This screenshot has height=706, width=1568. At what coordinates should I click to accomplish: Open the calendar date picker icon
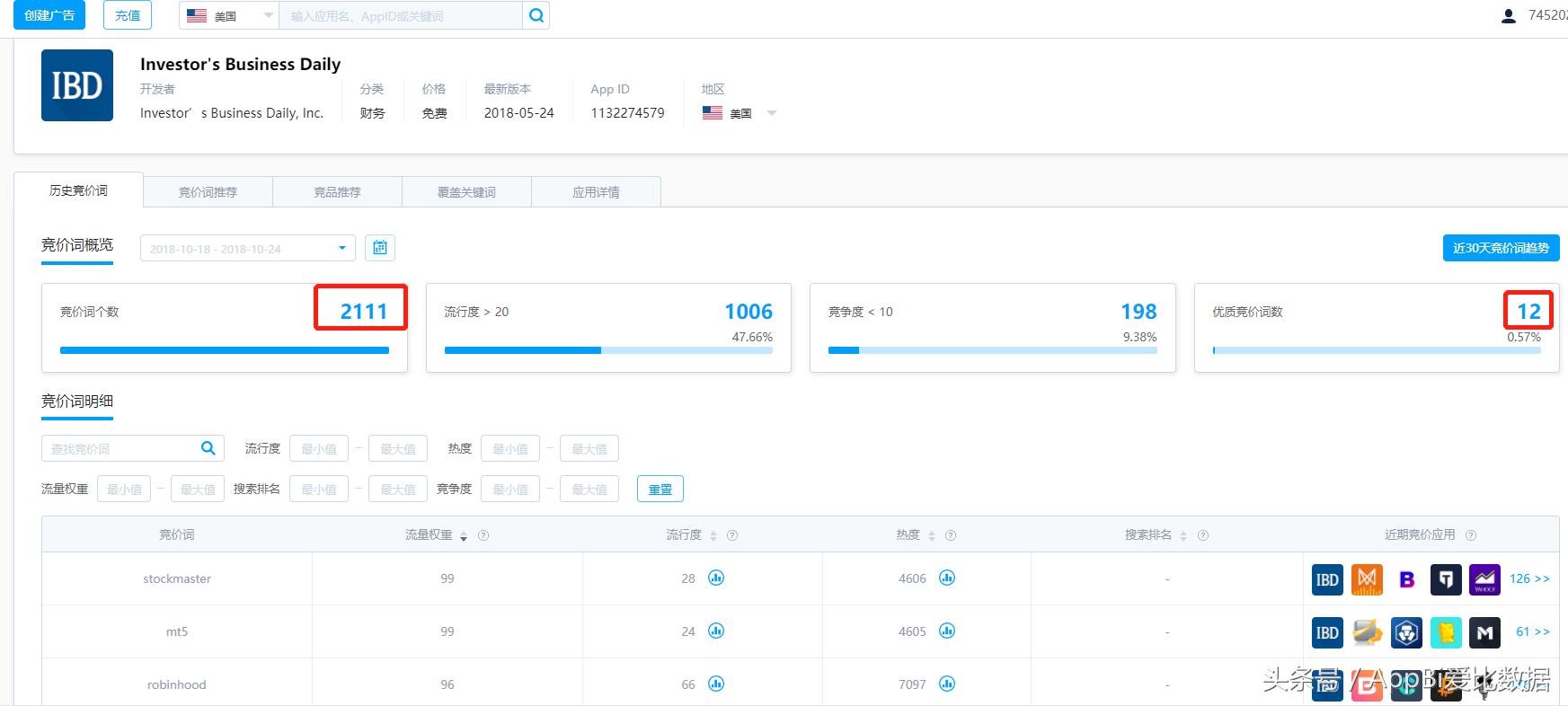(380, 248)
